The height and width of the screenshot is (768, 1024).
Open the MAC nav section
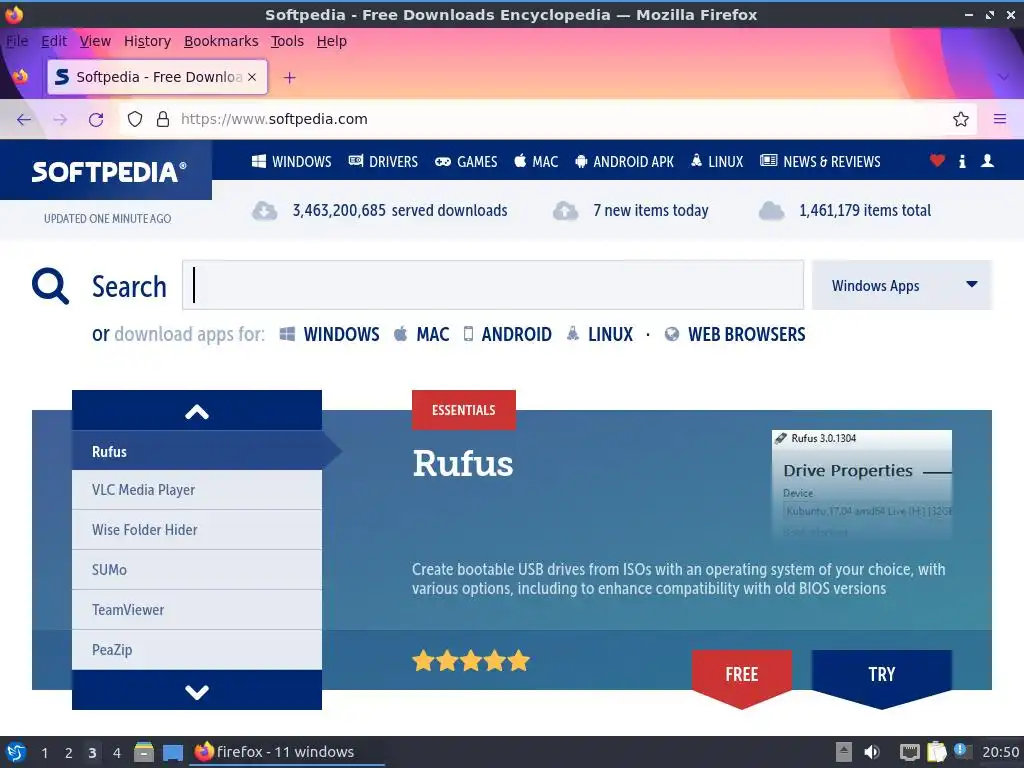tap(536, 161)
